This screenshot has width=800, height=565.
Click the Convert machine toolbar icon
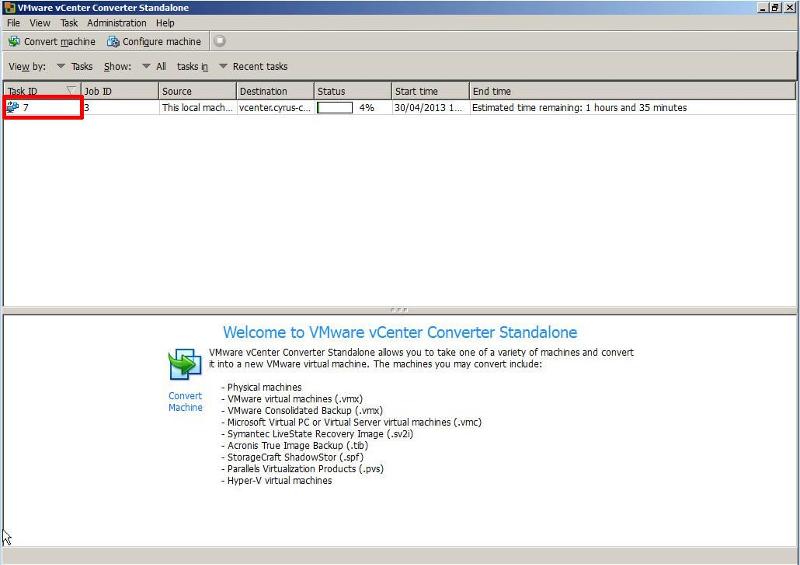[x=14, y=41]
